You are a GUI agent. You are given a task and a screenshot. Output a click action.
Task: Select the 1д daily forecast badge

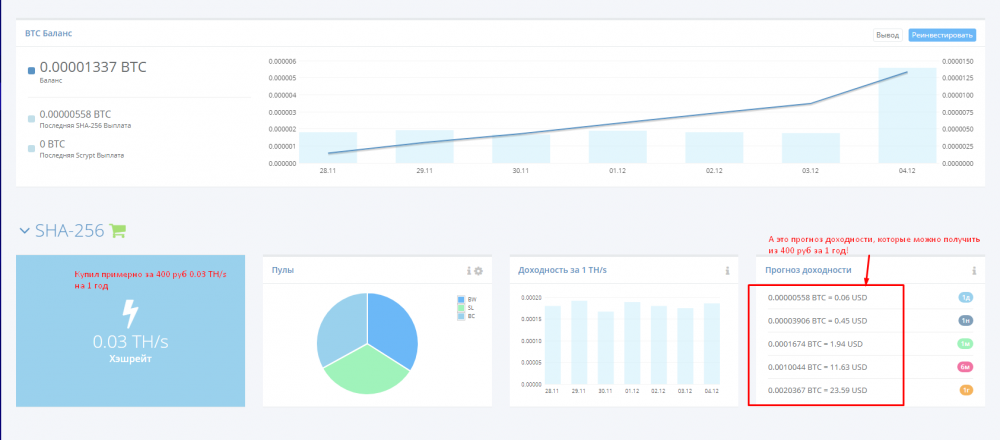[966, 298]
